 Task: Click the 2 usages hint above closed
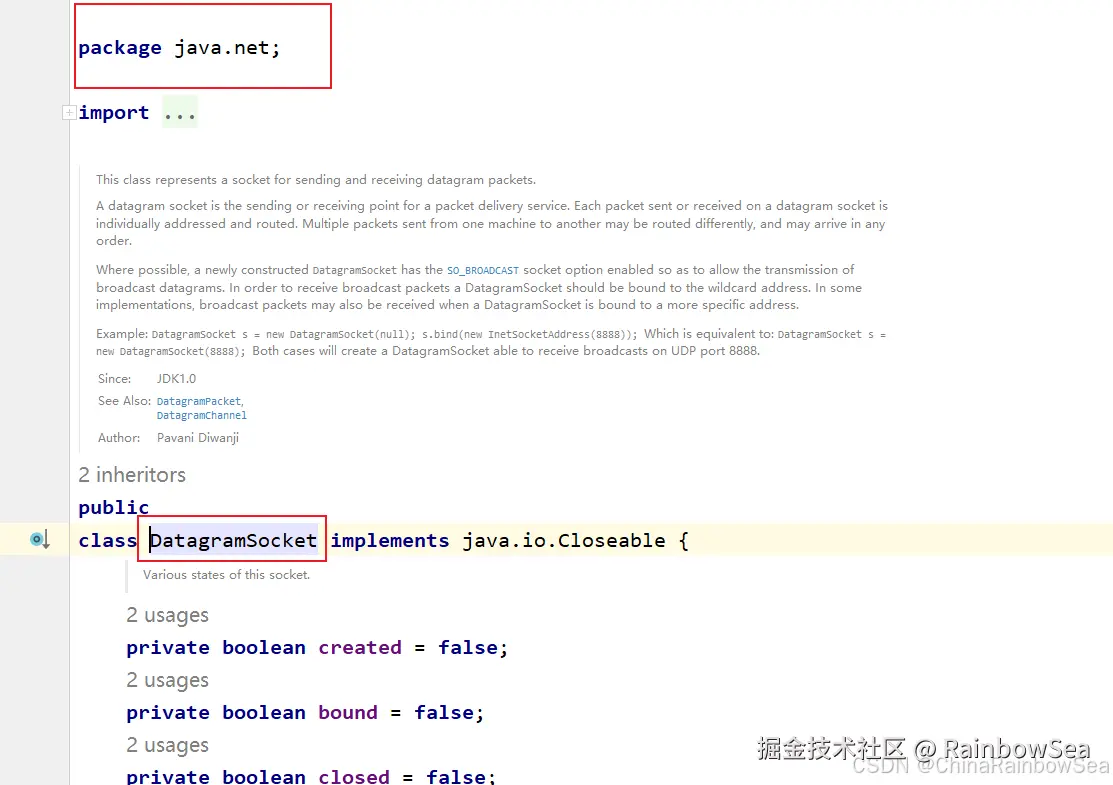(168, 745)
